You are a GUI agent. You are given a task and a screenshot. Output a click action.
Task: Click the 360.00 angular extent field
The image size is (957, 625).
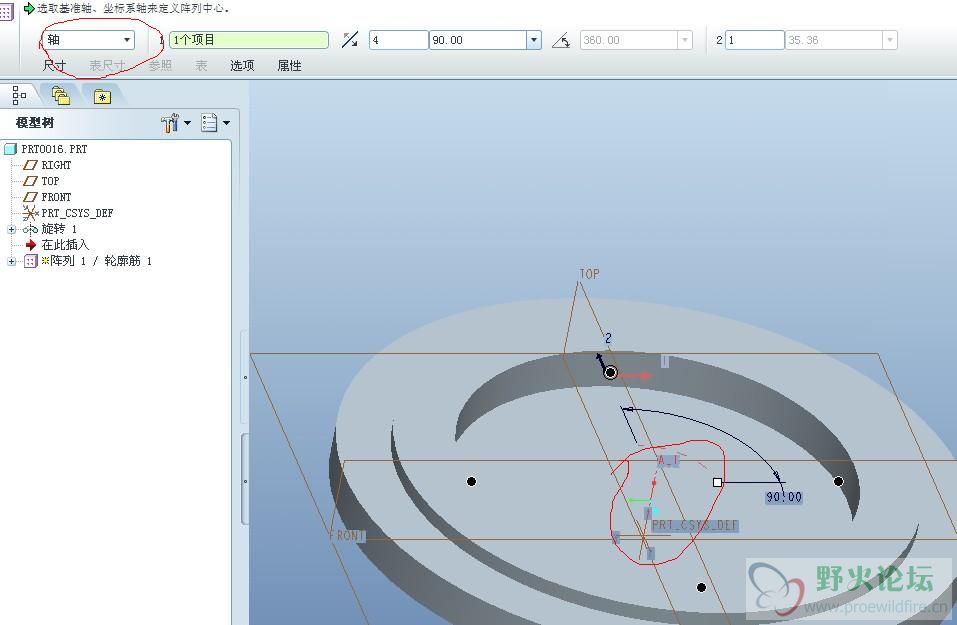tap(629, 40)
